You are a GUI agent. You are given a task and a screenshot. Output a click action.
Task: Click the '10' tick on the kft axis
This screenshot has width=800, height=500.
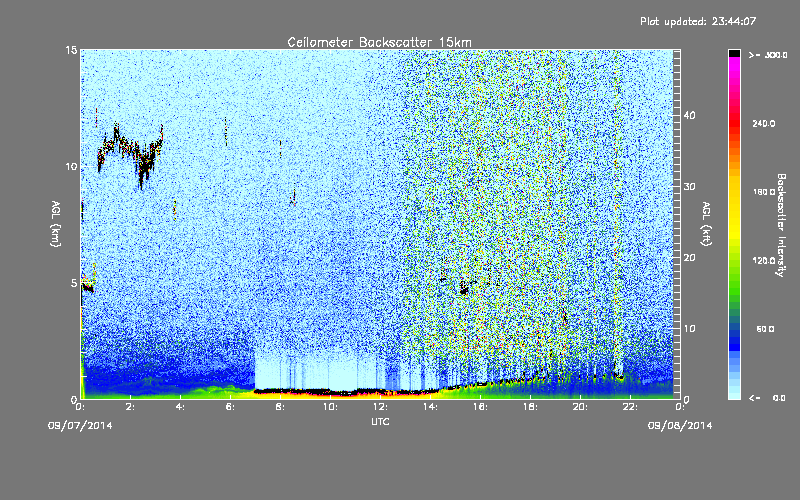[x=689, y=329]
